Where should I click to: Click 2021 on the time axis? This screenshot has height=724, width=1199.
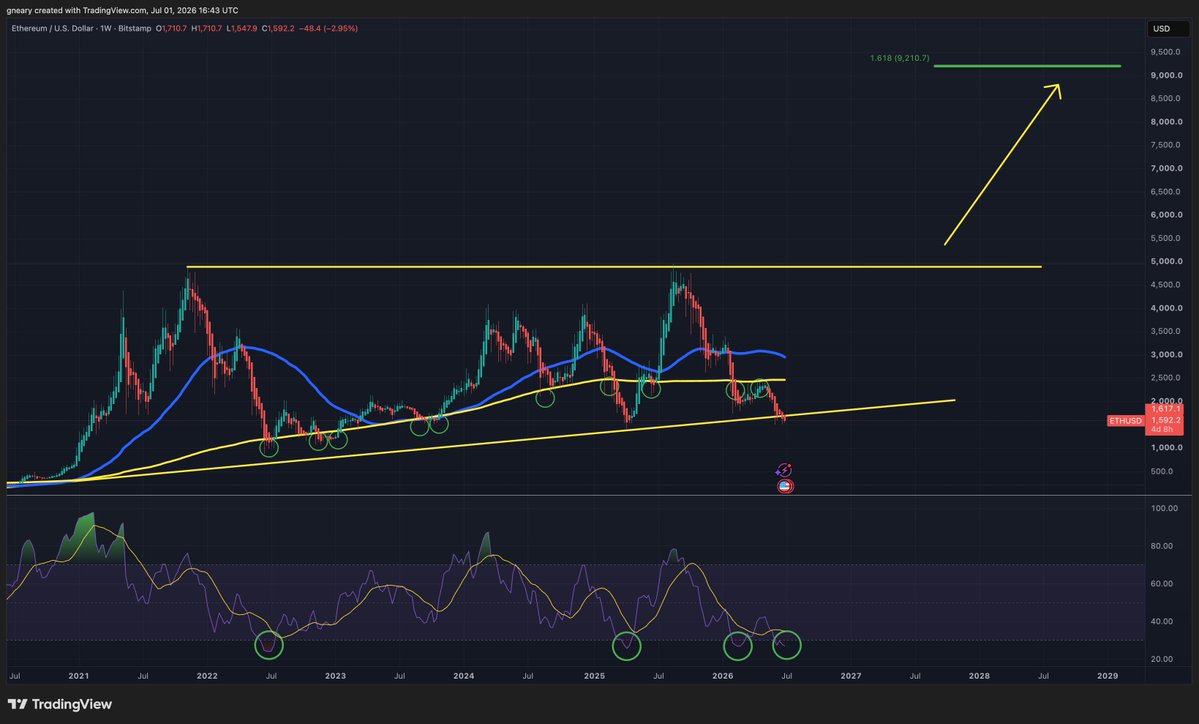point(78,676)
